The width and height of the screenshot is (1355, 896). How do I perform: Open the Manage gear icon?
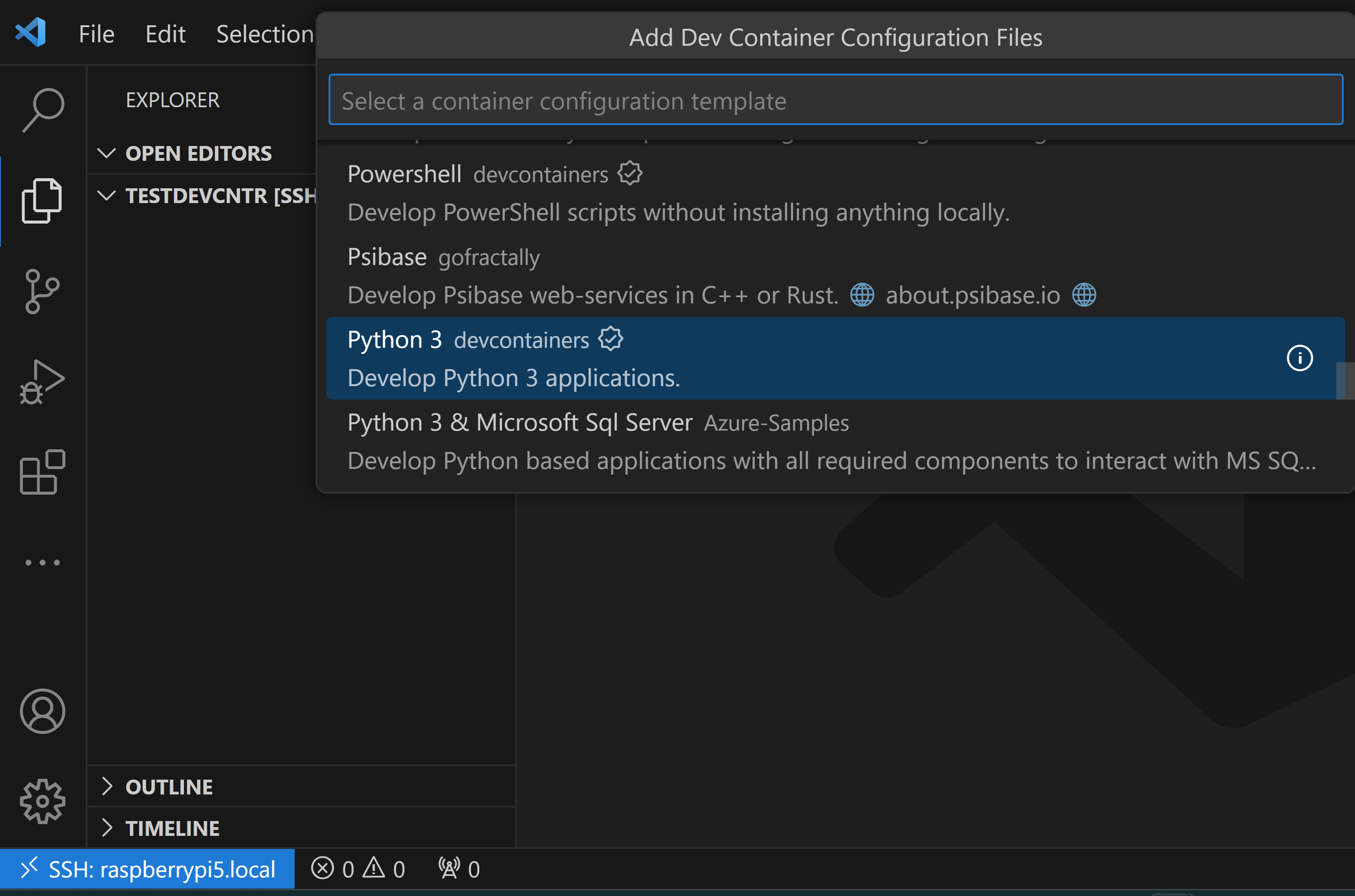click(x=42, y=801)
